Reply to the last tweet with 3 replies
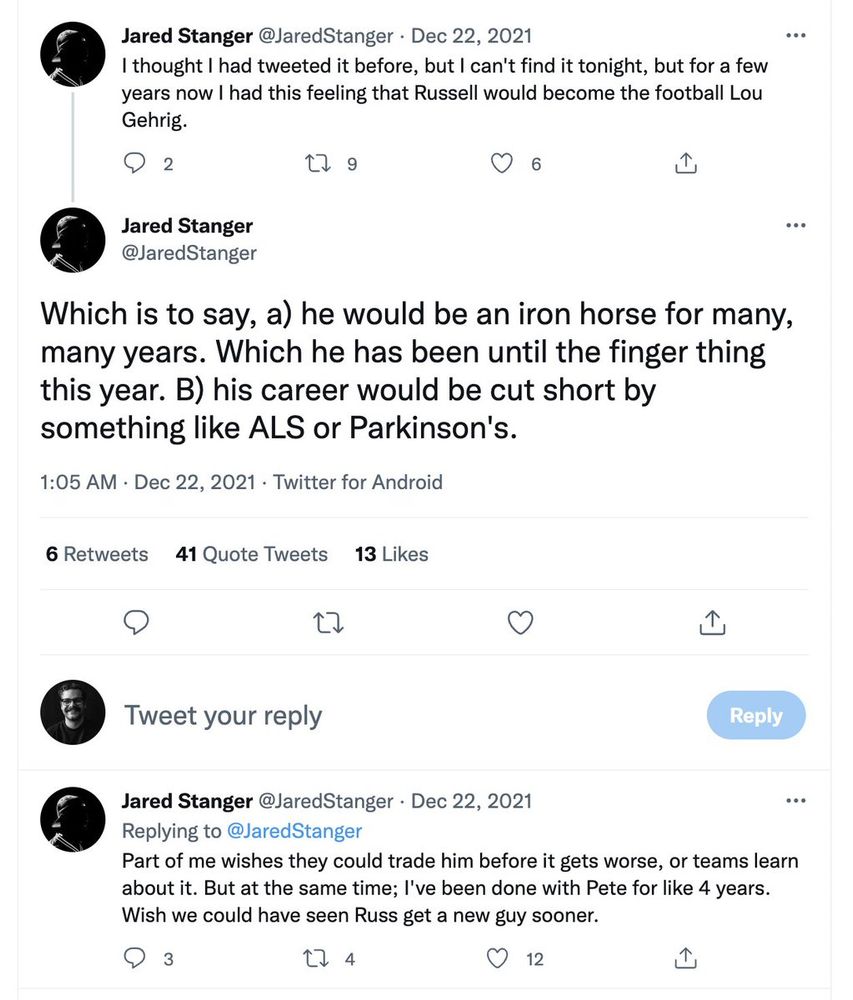Screen dimensions: 853x1000 click(x=135, y=959)
